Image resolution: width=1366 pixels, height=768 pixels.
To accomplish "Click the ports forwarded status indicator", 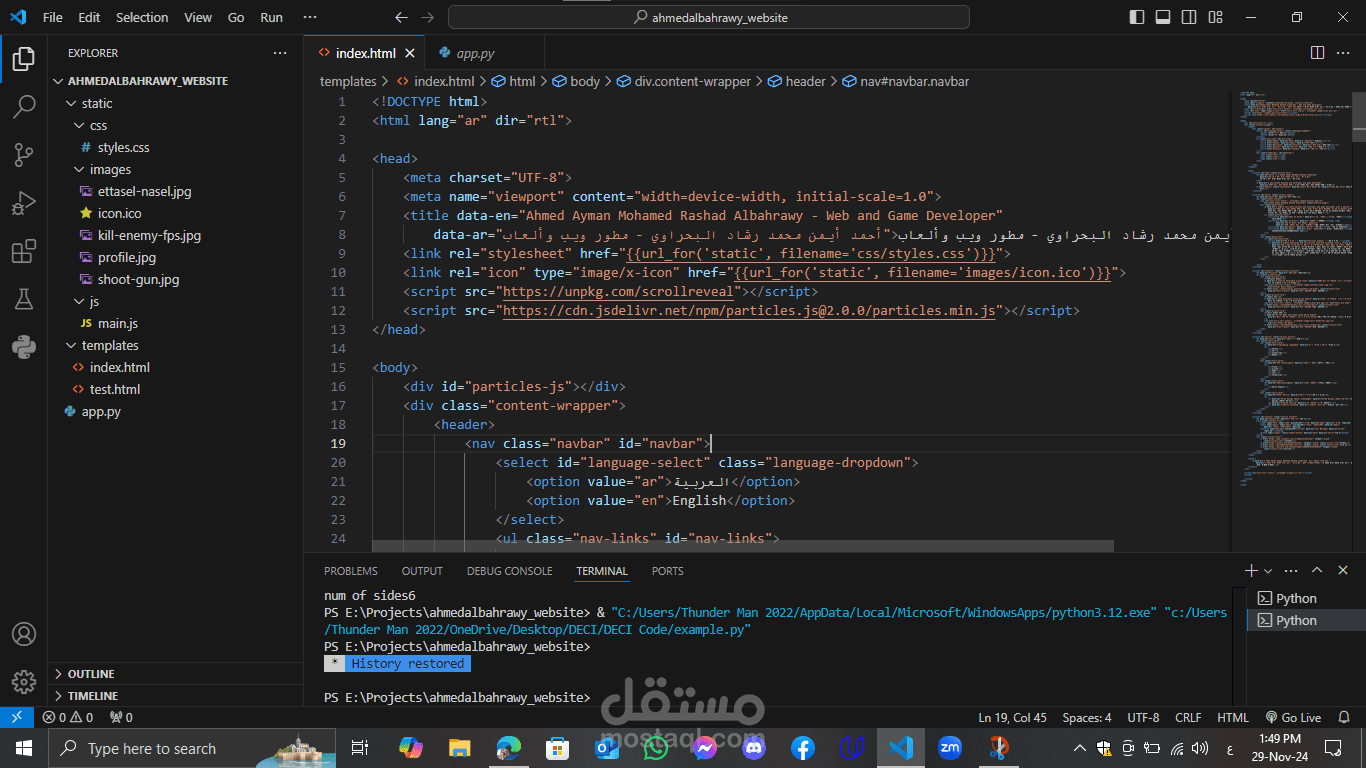I will [x=121, y=717].
